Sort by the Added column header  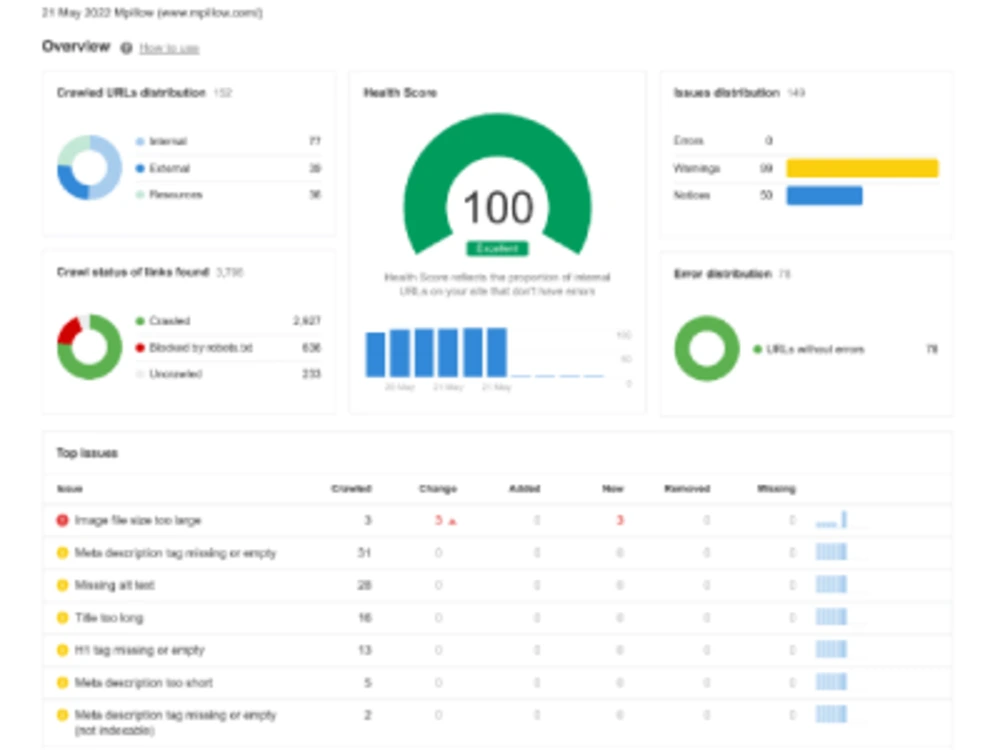(524, 489)
